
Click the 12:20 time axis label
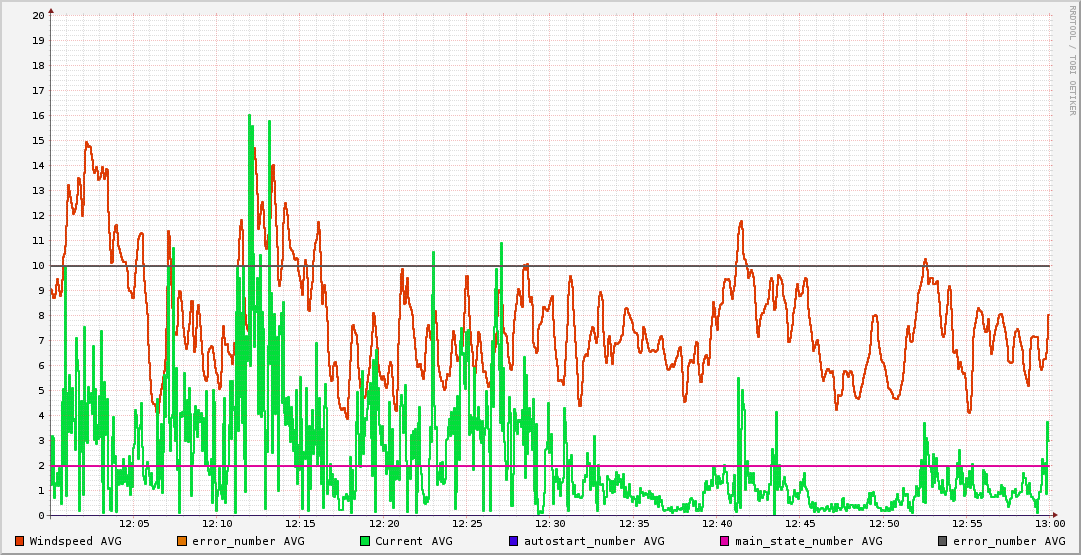pyautogui.click(x=384, y=524)
